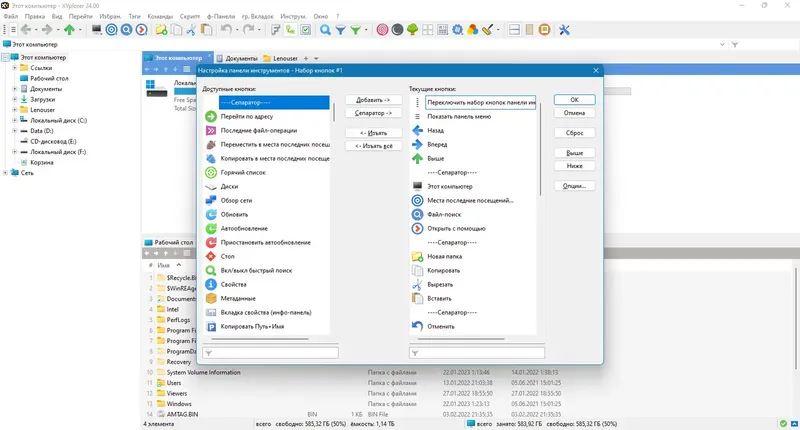This screenshot has width=800, height=430.
Task: Confirm the dialog with OK
Action: [x=574, y=100]
